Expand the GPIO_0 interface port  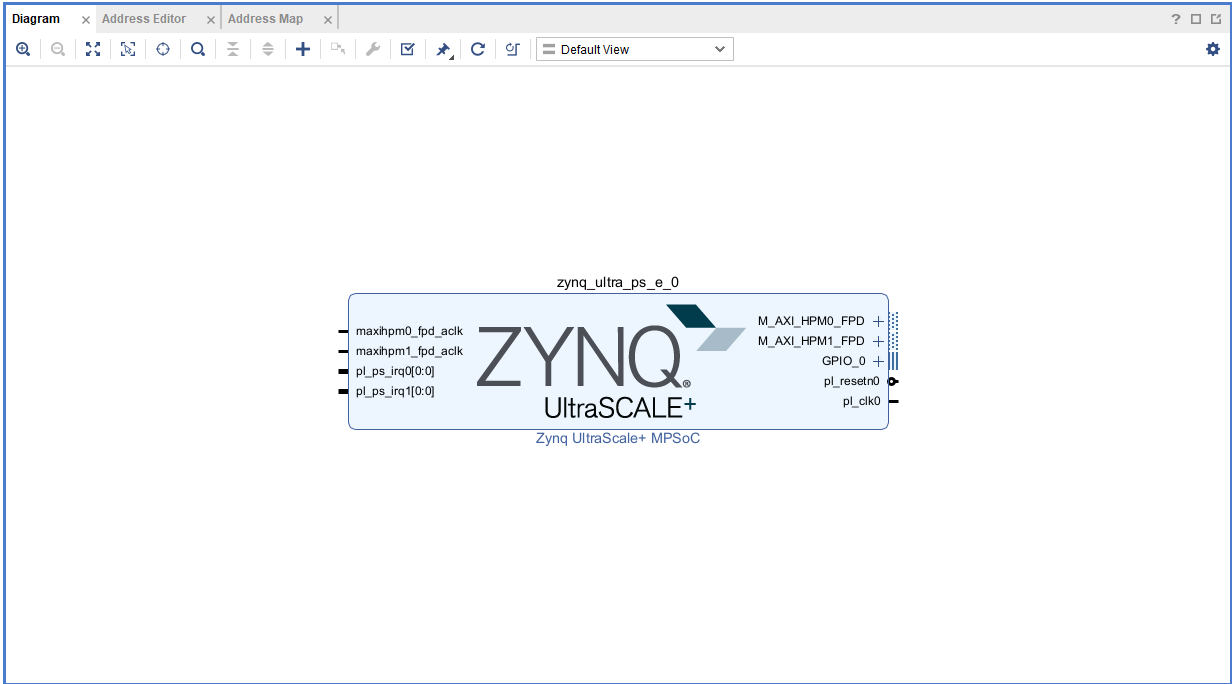[878, 361]
